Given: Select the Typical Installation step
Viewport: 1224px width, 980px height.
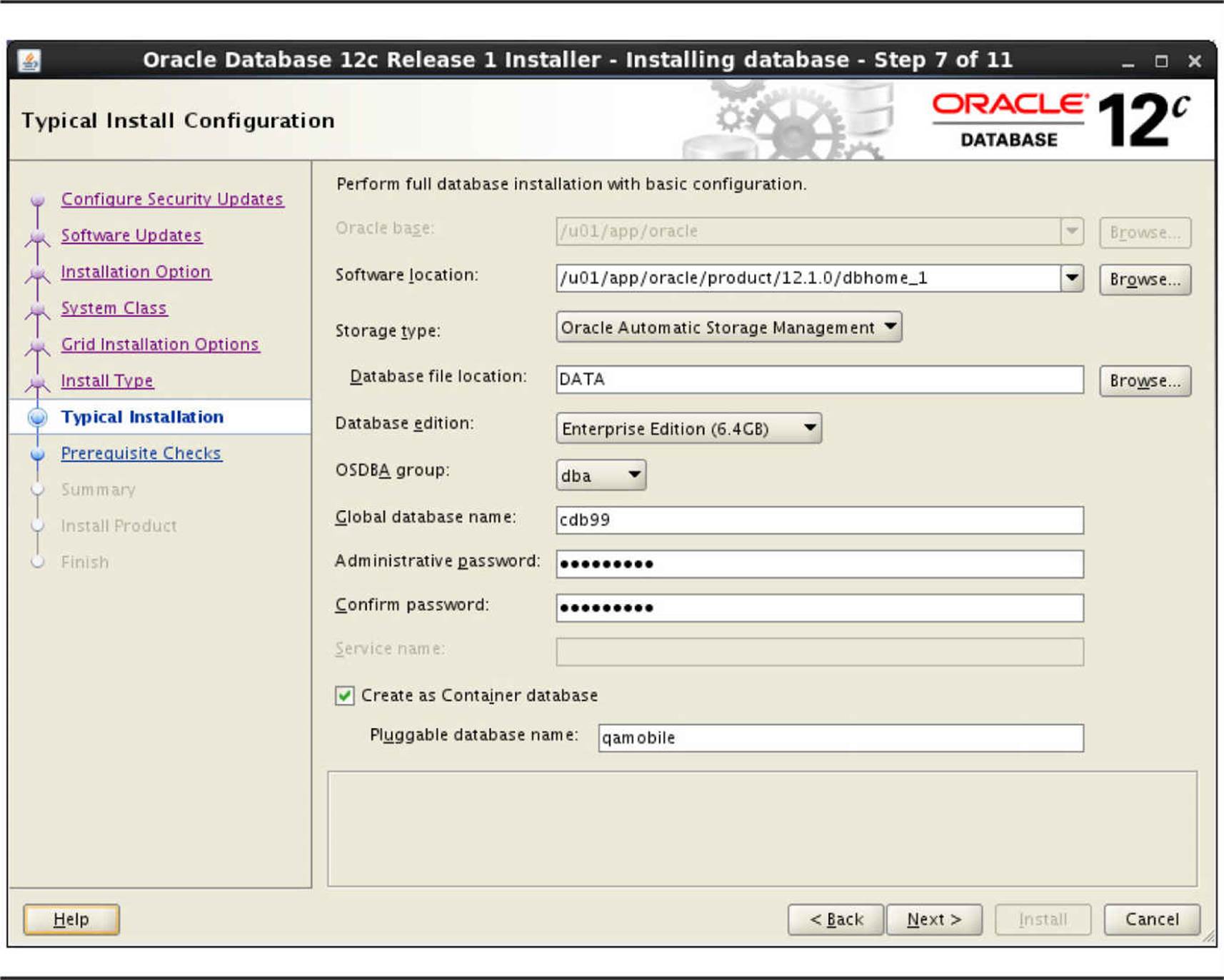Looking at the screenshot, I should (142, 418).
